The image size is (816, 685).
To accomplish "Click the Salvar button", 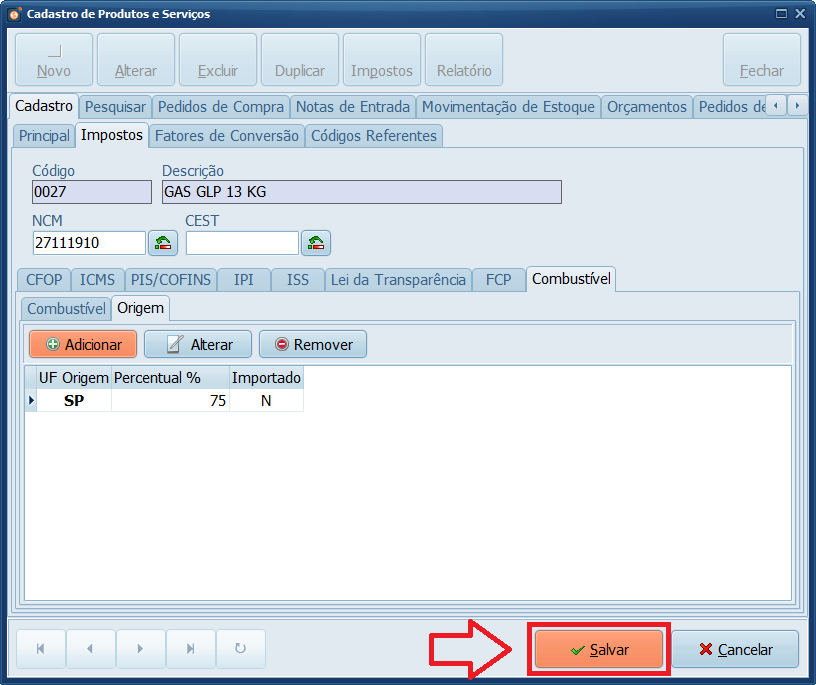I will point(600,650).
